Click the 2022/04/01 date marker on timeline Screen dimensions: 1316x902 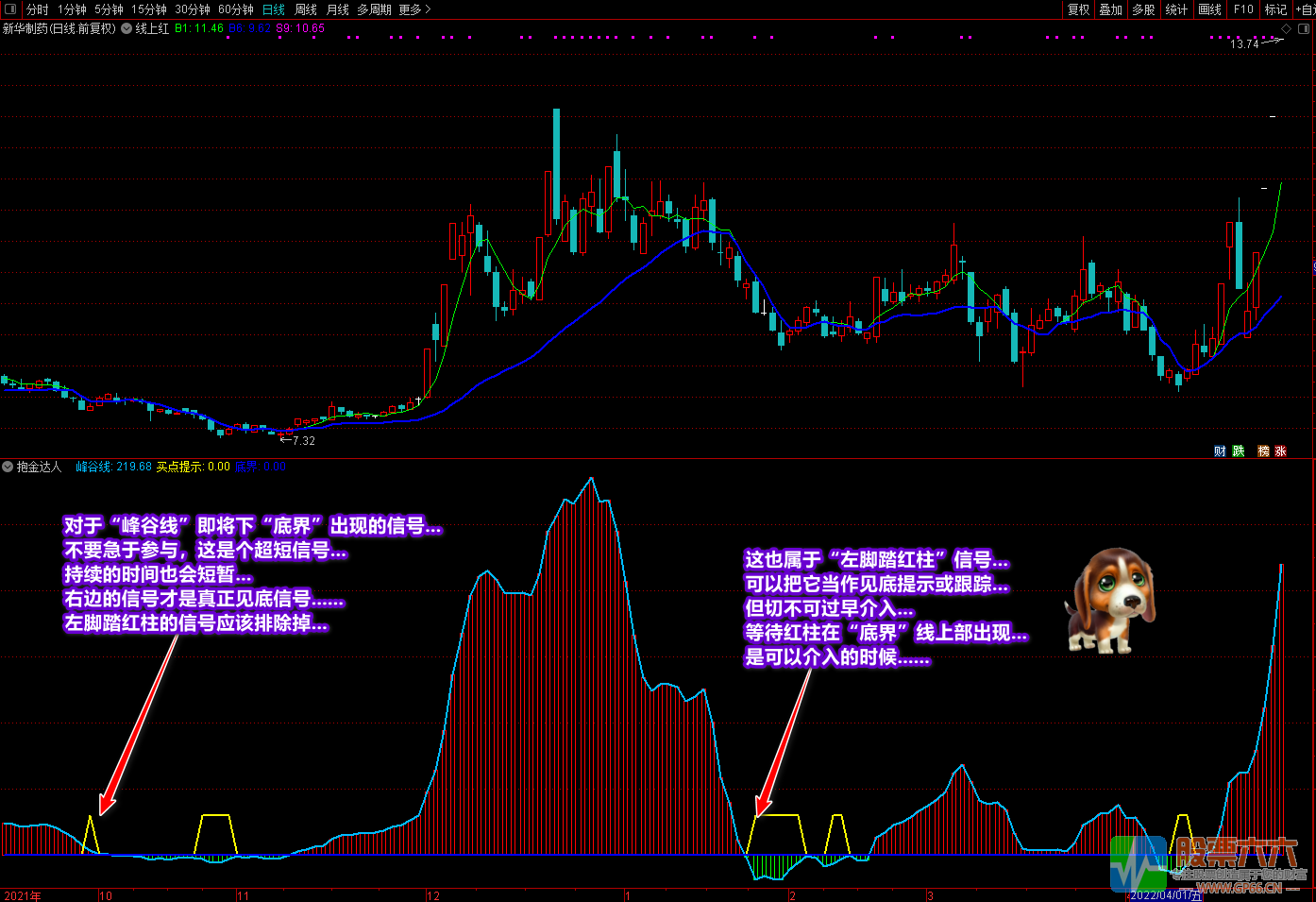(x=1165, y=895)
